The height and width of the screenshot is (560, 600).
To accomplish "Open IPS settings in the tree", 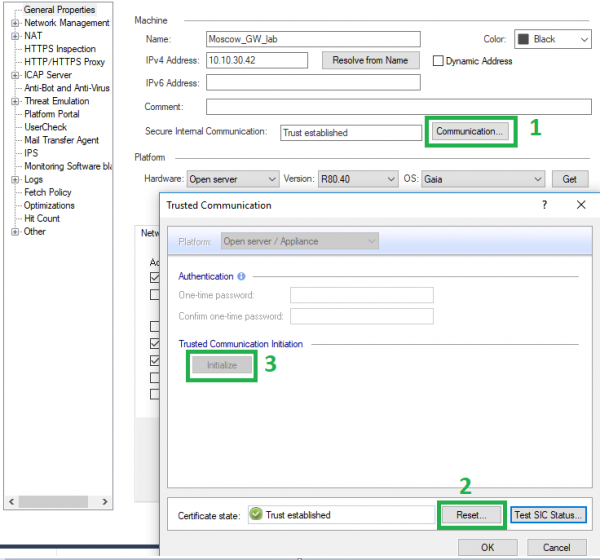I will pos(31,153).
